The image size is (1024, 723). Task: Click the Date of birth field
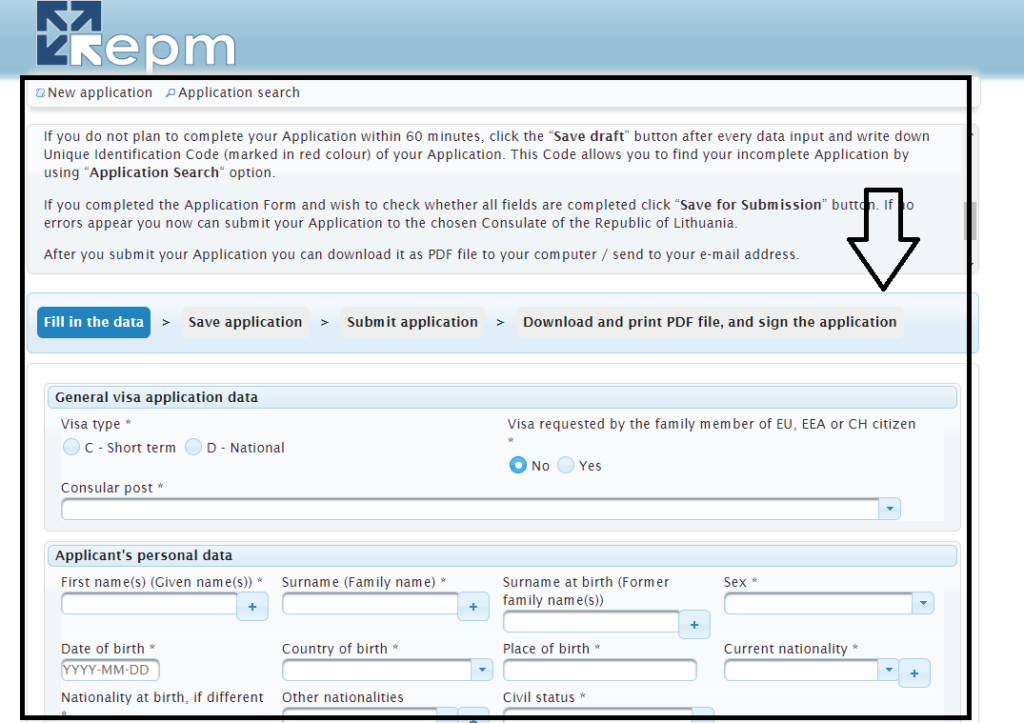[x=110, y=670]
